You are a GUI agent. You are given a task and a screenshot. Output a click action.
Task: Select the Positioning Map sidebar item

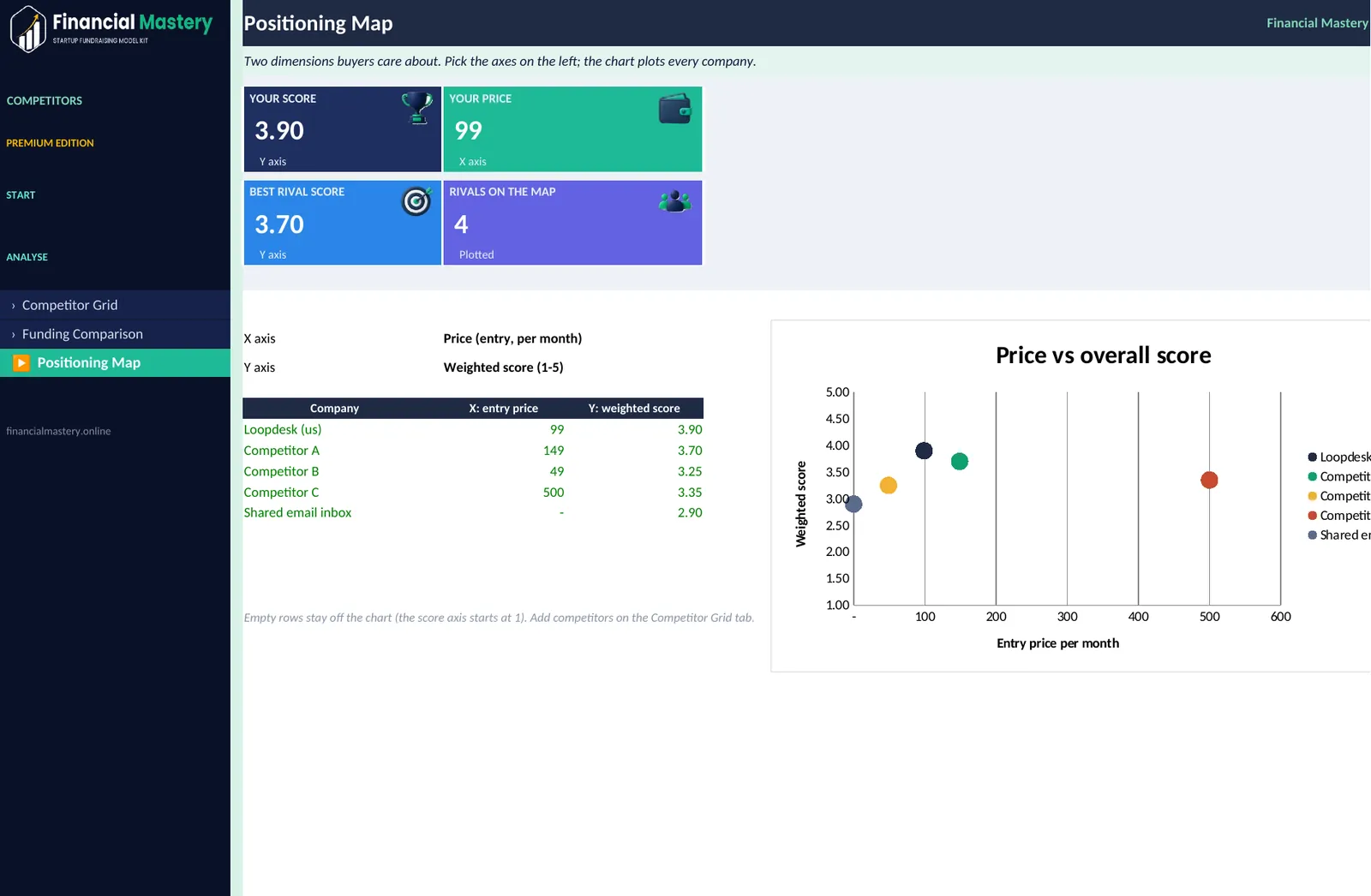(x=115, y=362)
